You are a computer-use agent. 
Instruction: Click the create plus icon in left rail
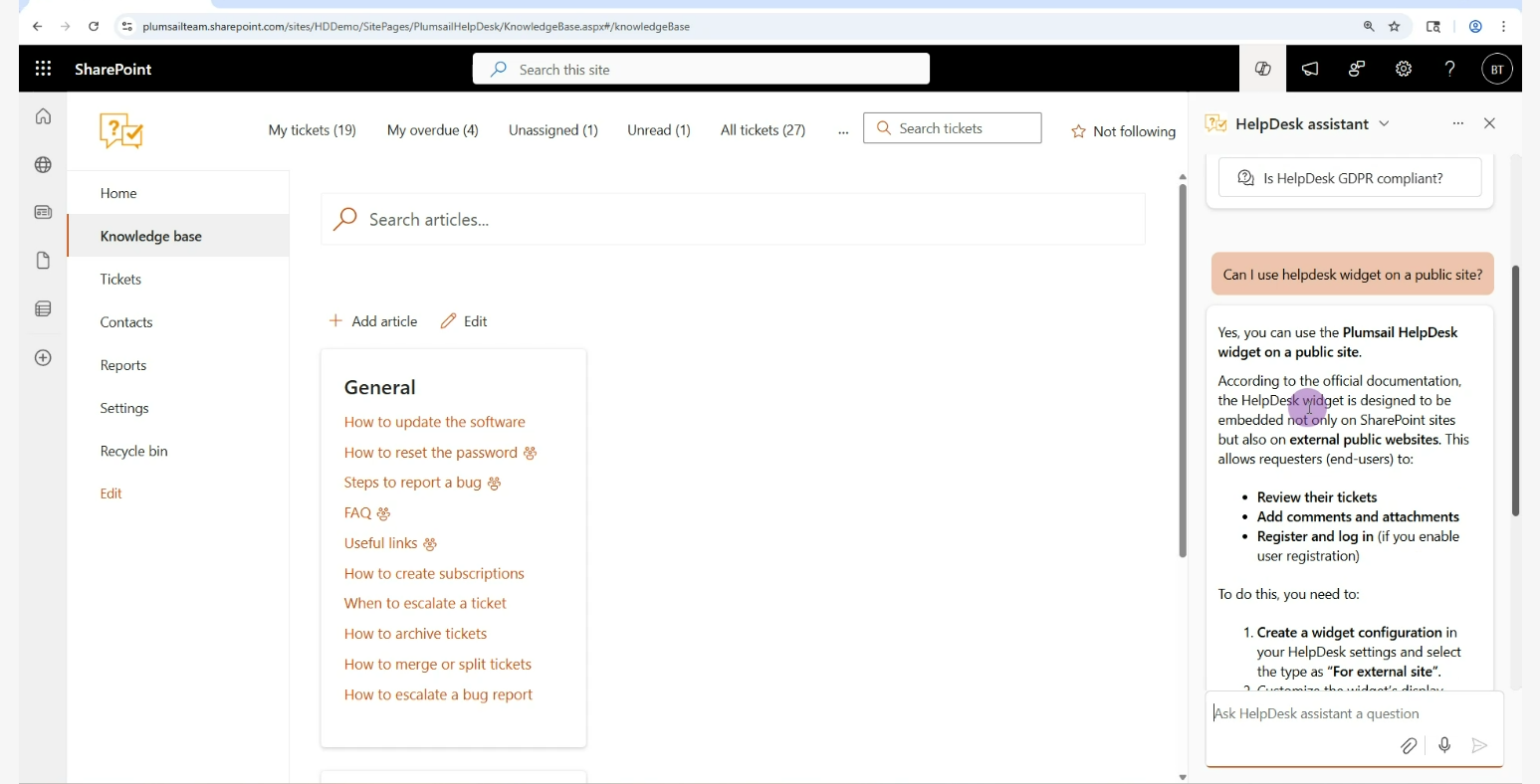[x=43, y=358]
